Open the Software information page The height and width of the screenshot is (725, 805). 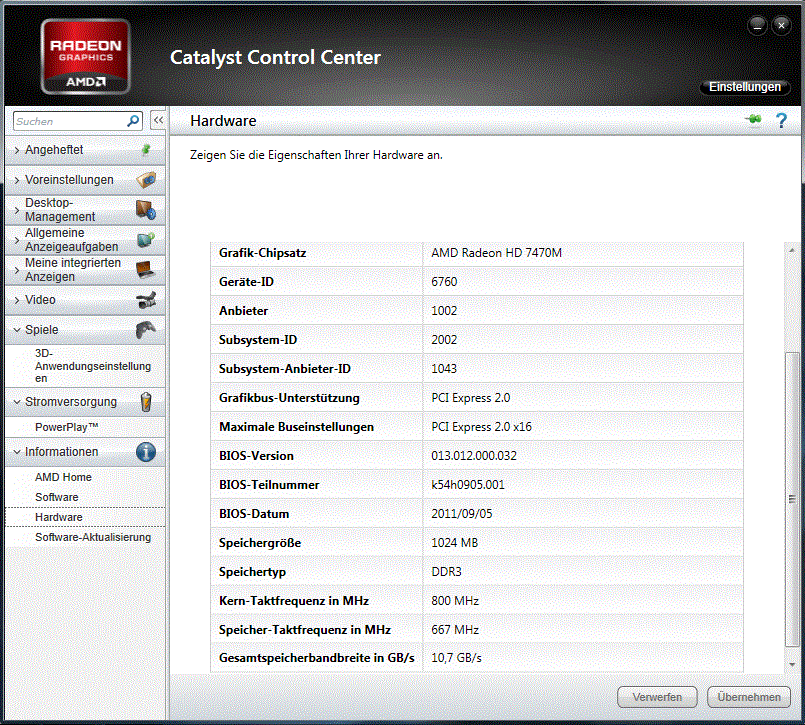pos(56,497)
